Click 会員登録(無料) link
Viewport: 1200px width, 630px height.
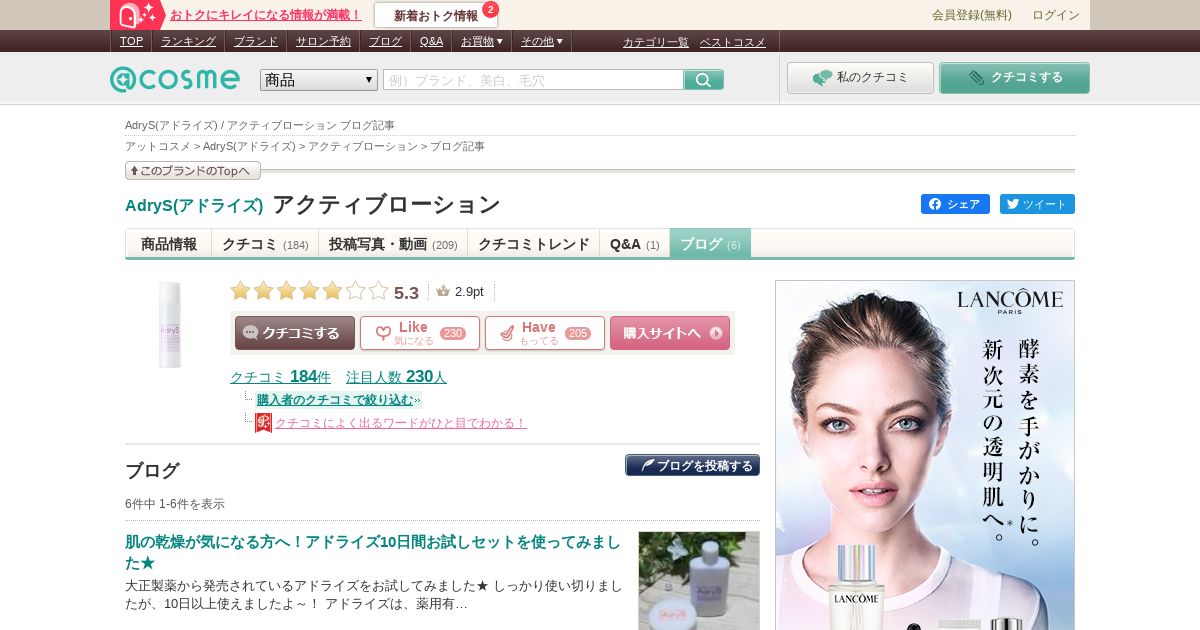click(x=972, y=15)
